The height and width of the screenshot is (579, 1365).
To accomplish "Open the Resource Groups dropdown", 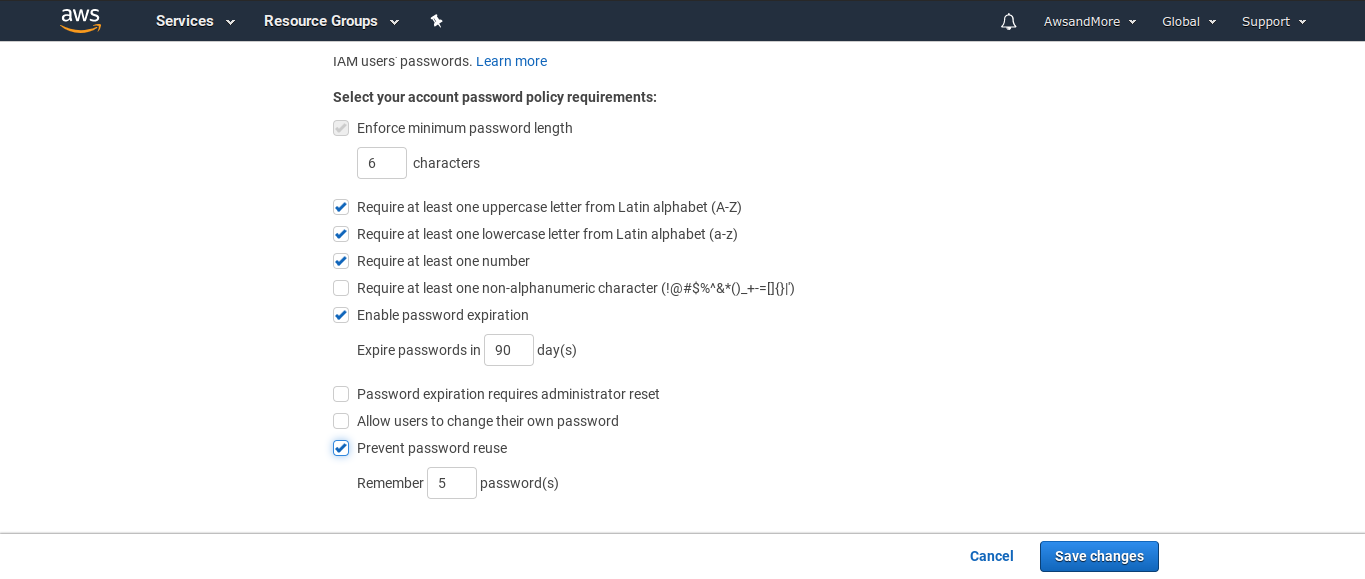I will (x=331, y=21).
